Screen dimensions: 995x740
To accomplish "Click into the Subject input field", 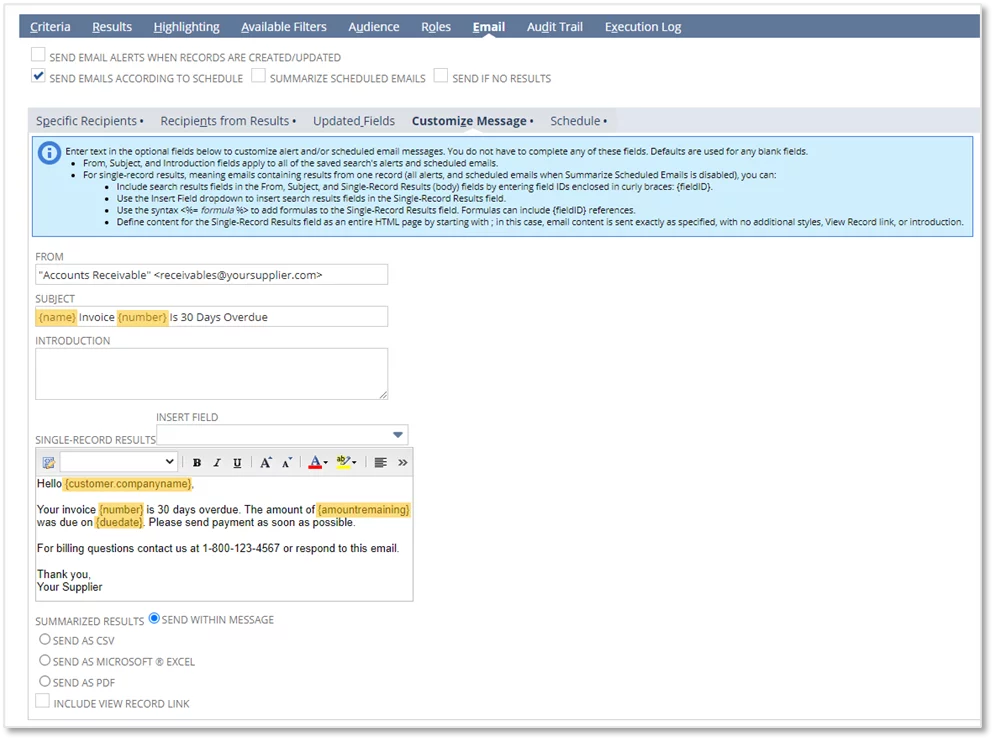I will click(211, 317).
